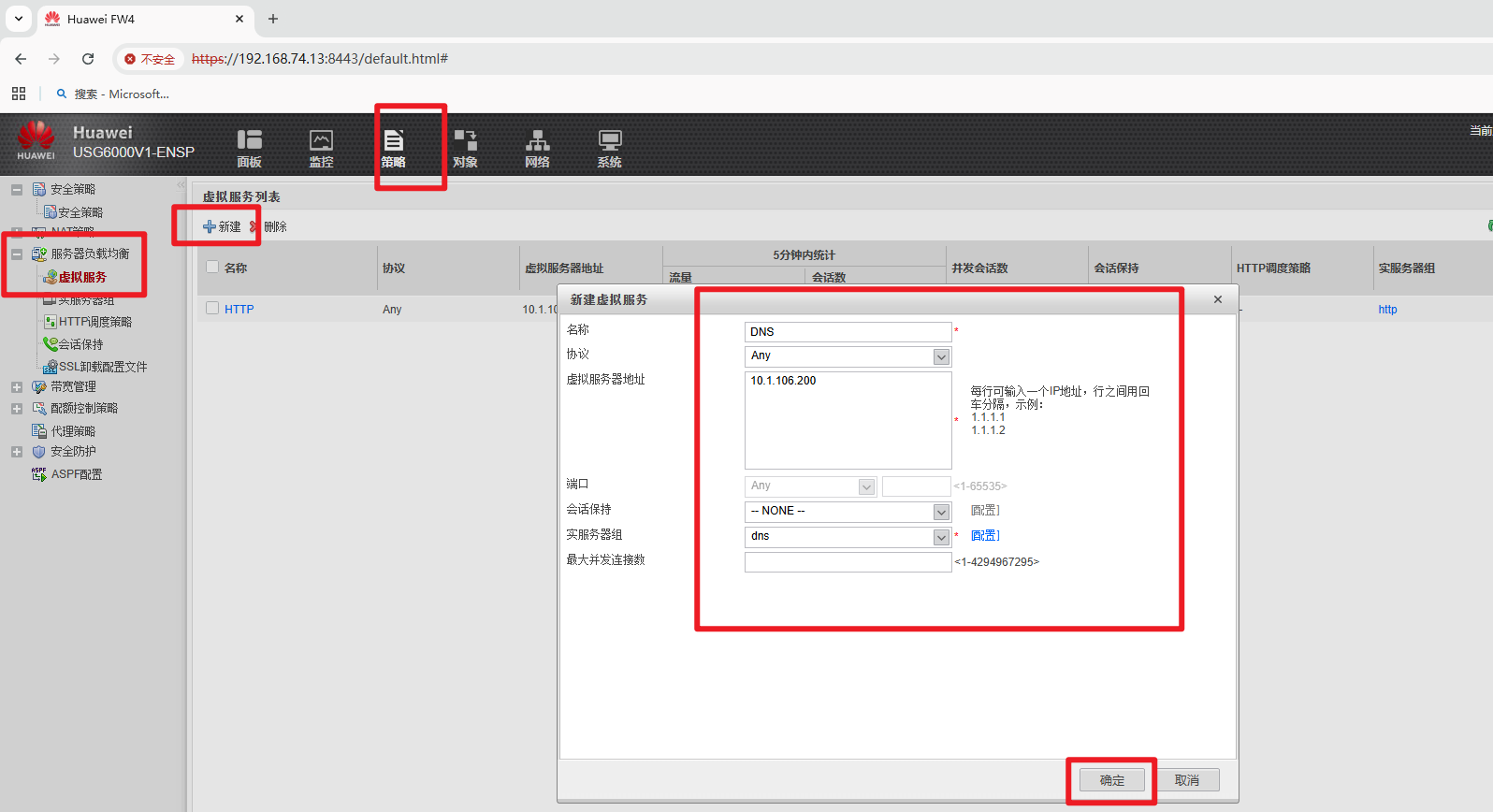Click the 删除 delete icon

pos(254,226)
